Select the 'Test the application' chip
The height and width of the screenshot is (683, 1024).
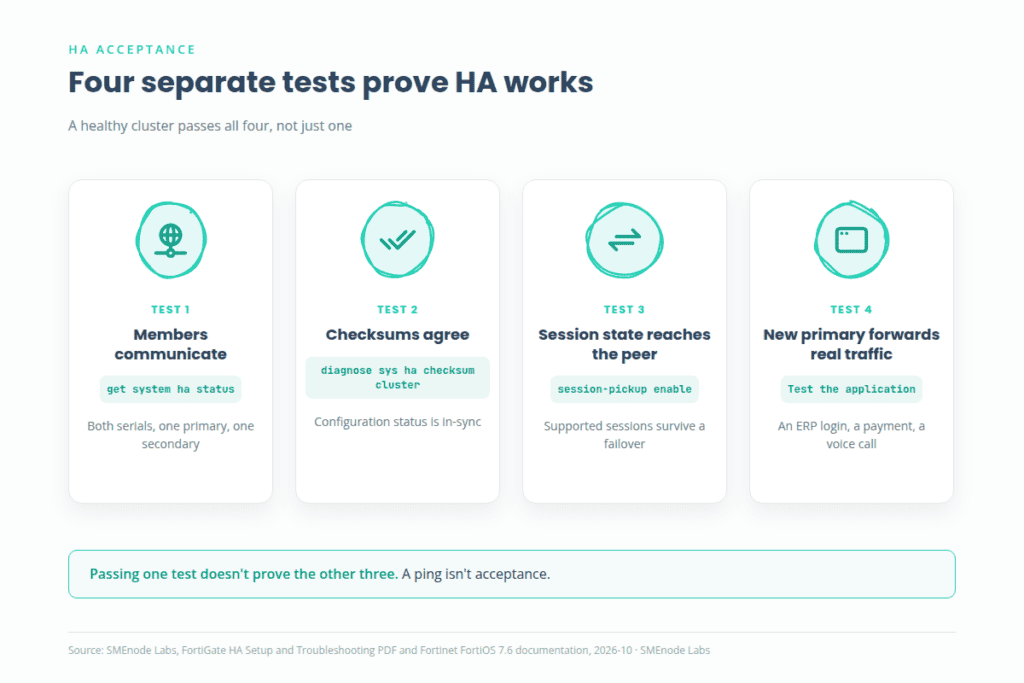852,389
